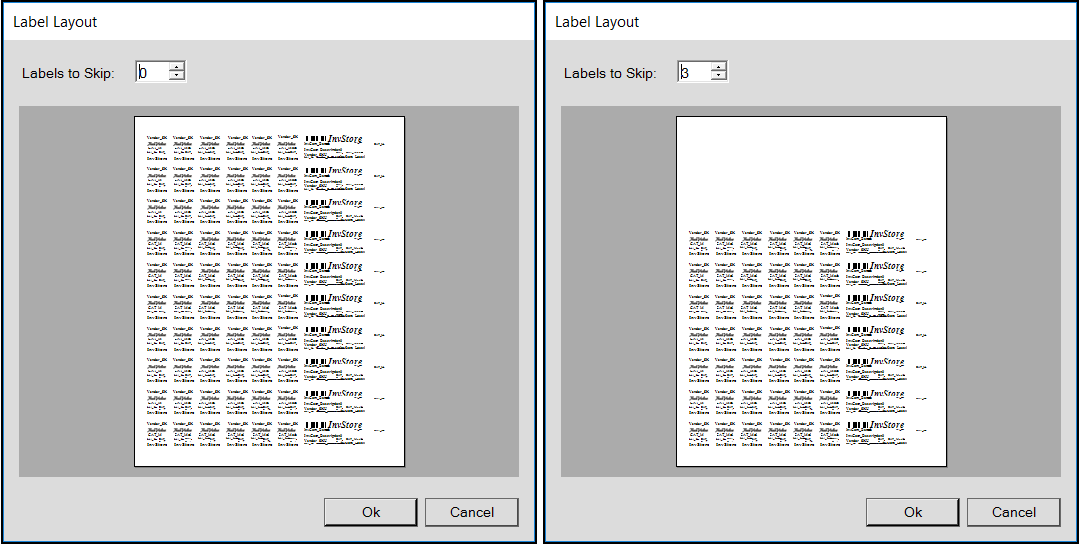Click the left window's Label Layout title
Screen dimensions: 1079x544
[x=55, y=22]
